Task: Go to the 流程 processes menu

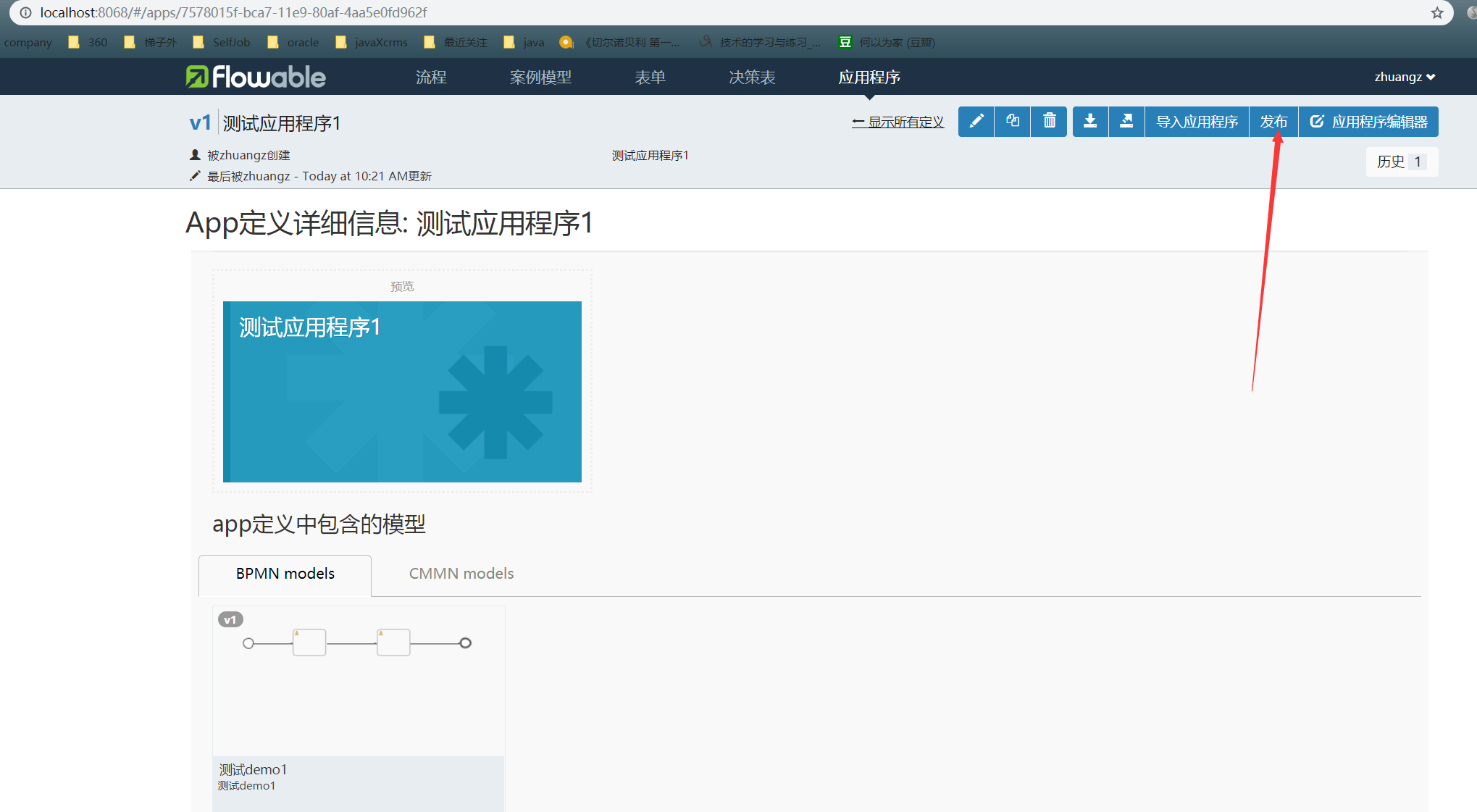Action: 431,77
